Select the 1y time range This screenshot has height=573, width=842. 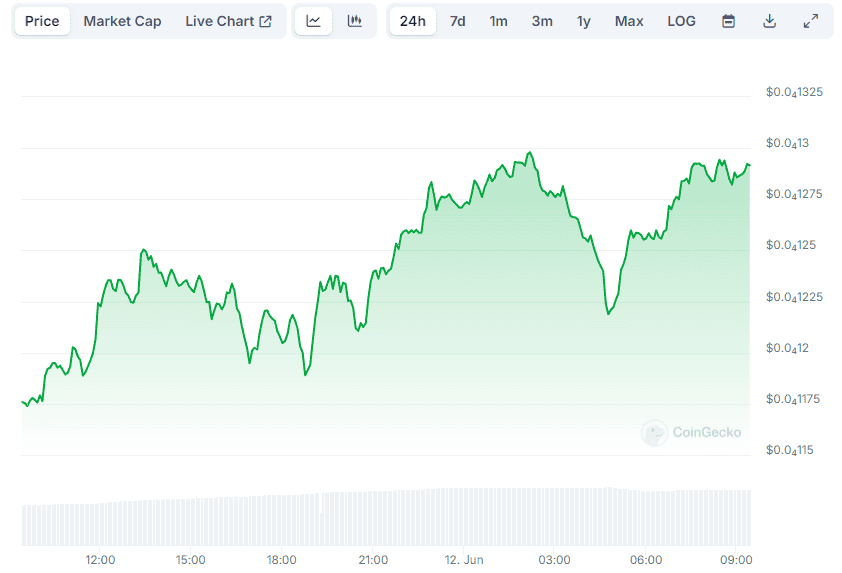(584, 21)
